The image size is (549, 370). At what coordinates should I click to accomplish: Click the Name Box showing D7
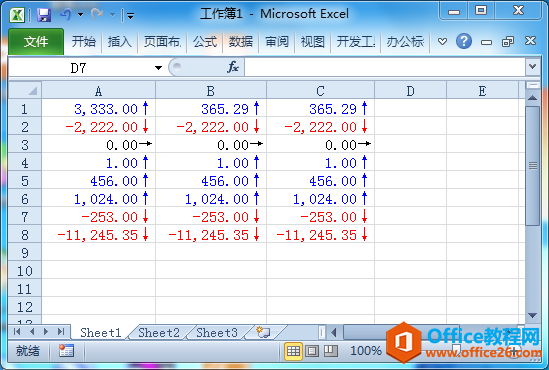[79, 68]
